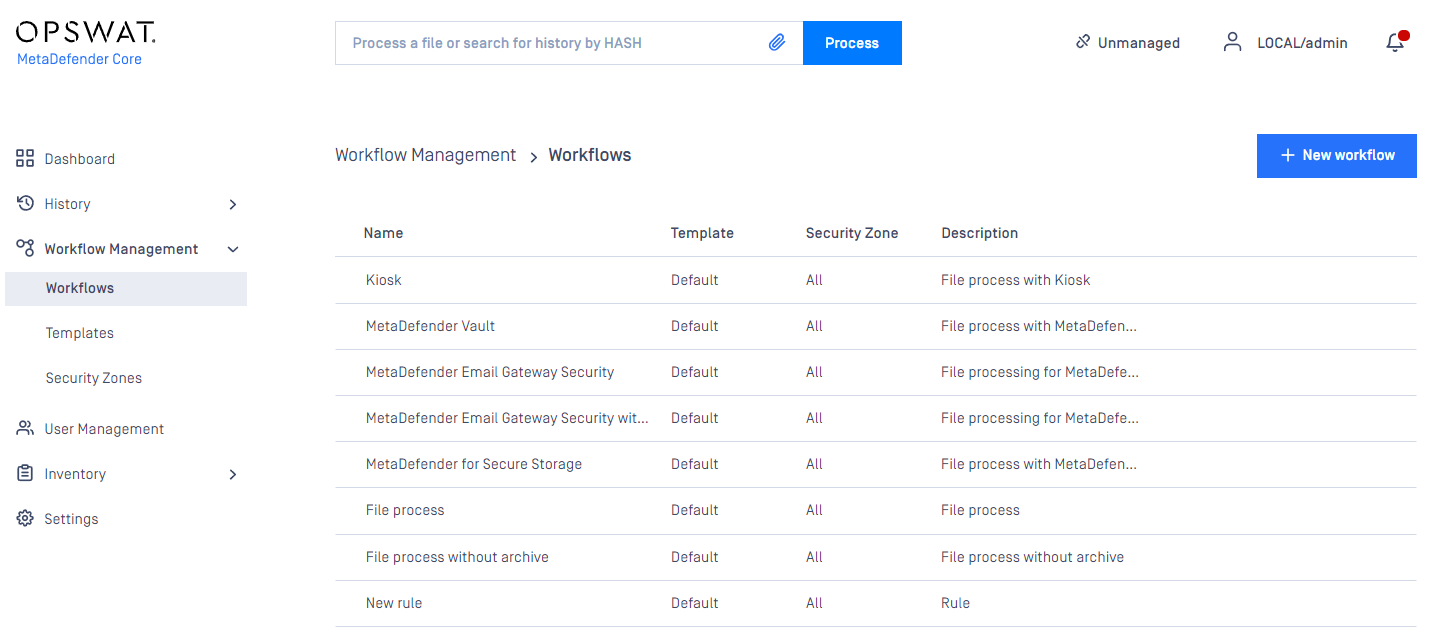Click the user profile icon
This screenshot has height=642, width=1429.
1233,42
